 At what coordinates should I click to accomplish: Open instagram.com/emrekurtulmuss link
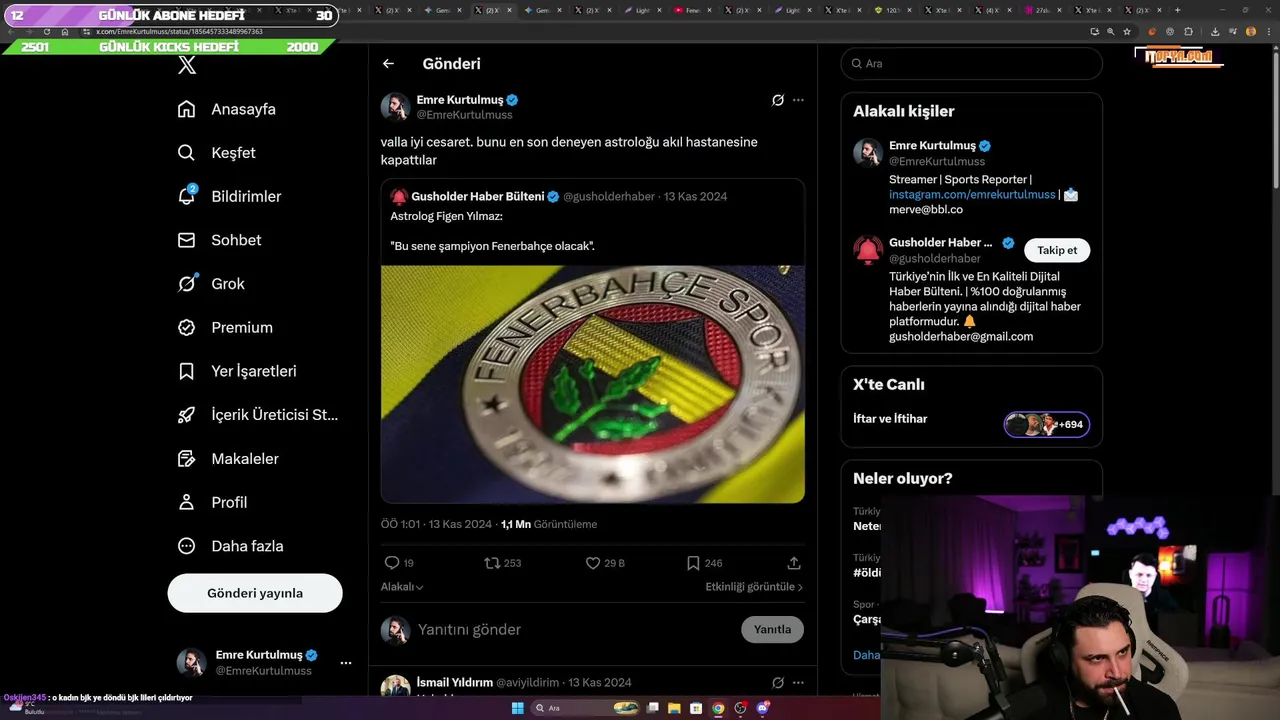972,194
